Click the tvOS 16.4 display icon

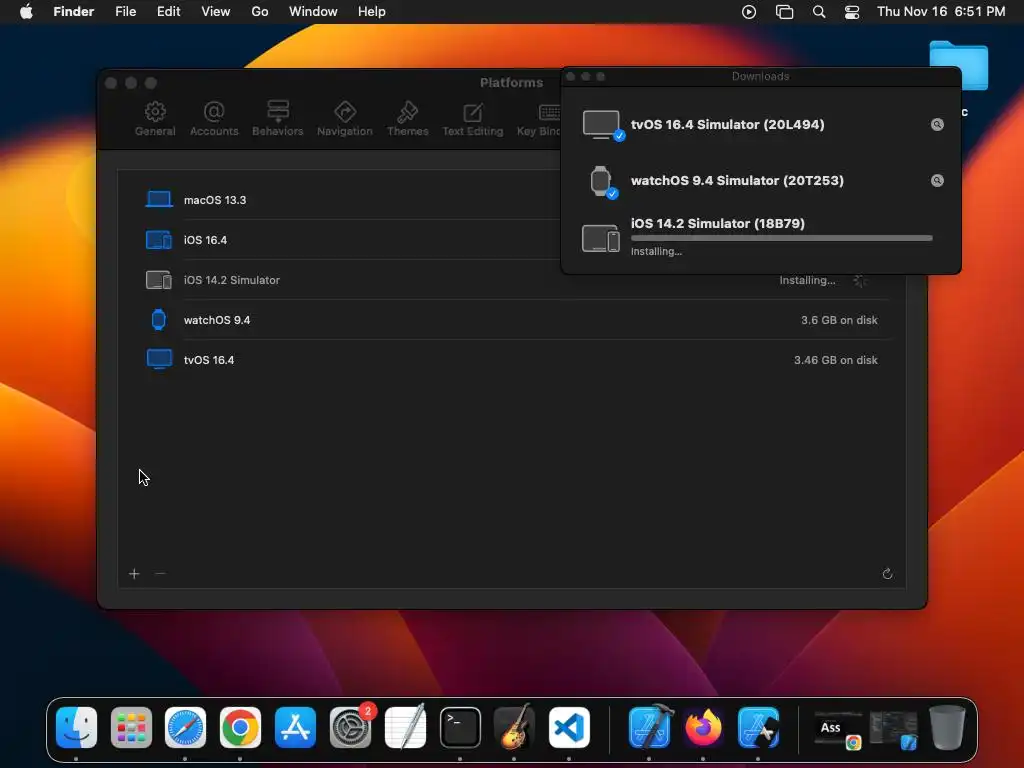pos(159,359)
